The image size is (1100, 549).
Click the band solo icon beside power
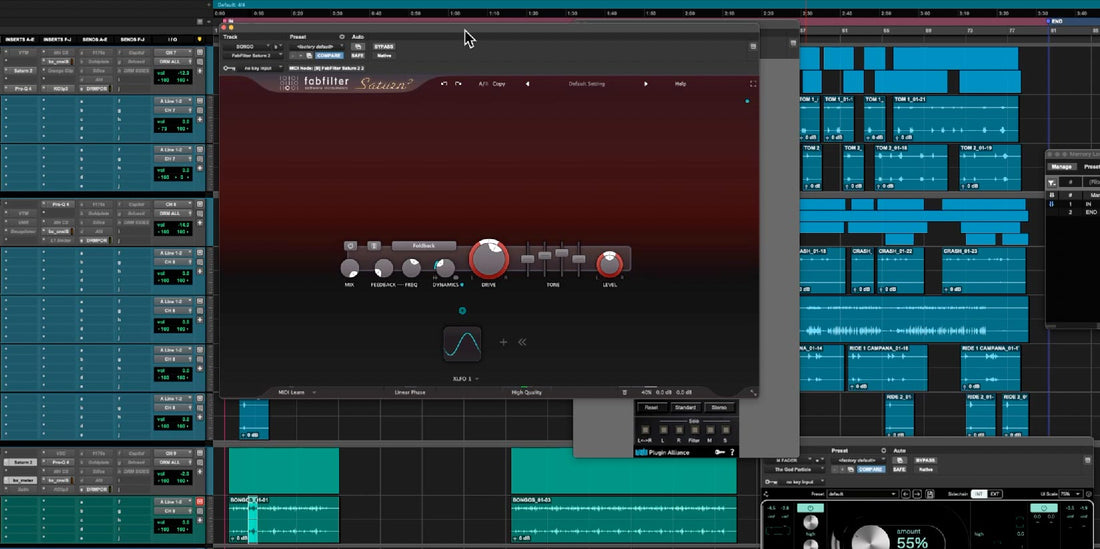[375, 246]
